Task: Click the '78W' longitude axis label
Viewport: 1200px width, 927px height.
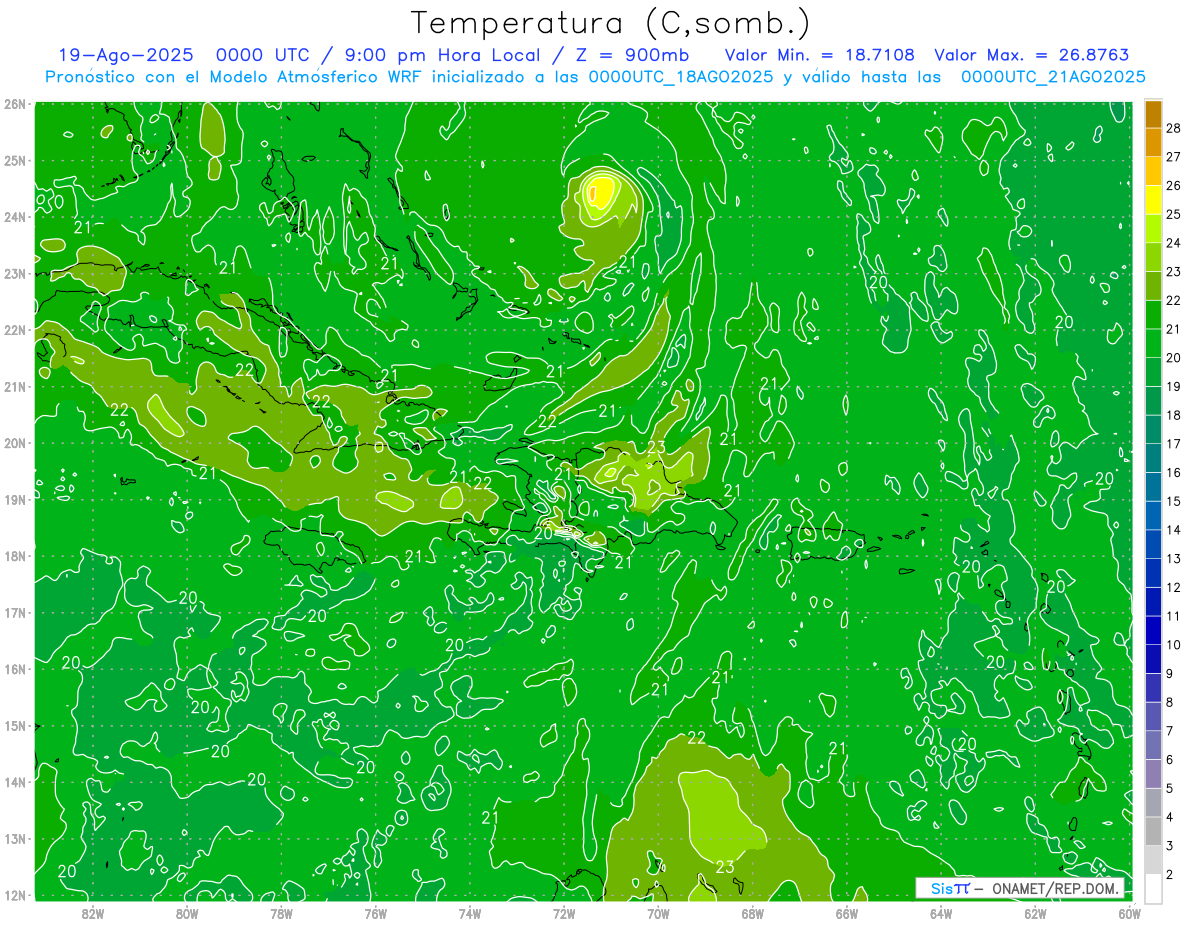Action: (281, 912)
